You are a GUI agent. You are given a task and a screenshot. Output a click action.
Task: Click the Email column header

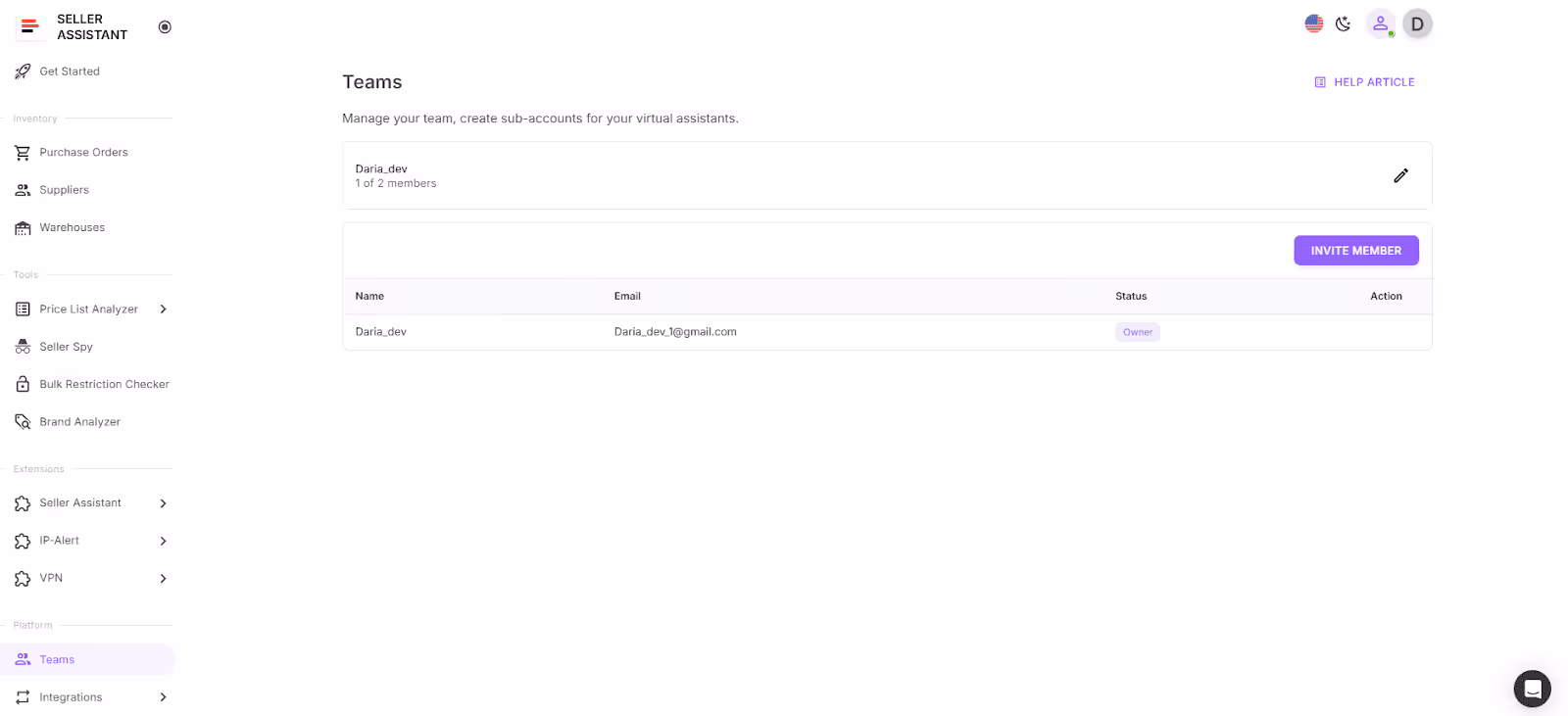click(x=627, y=296)
